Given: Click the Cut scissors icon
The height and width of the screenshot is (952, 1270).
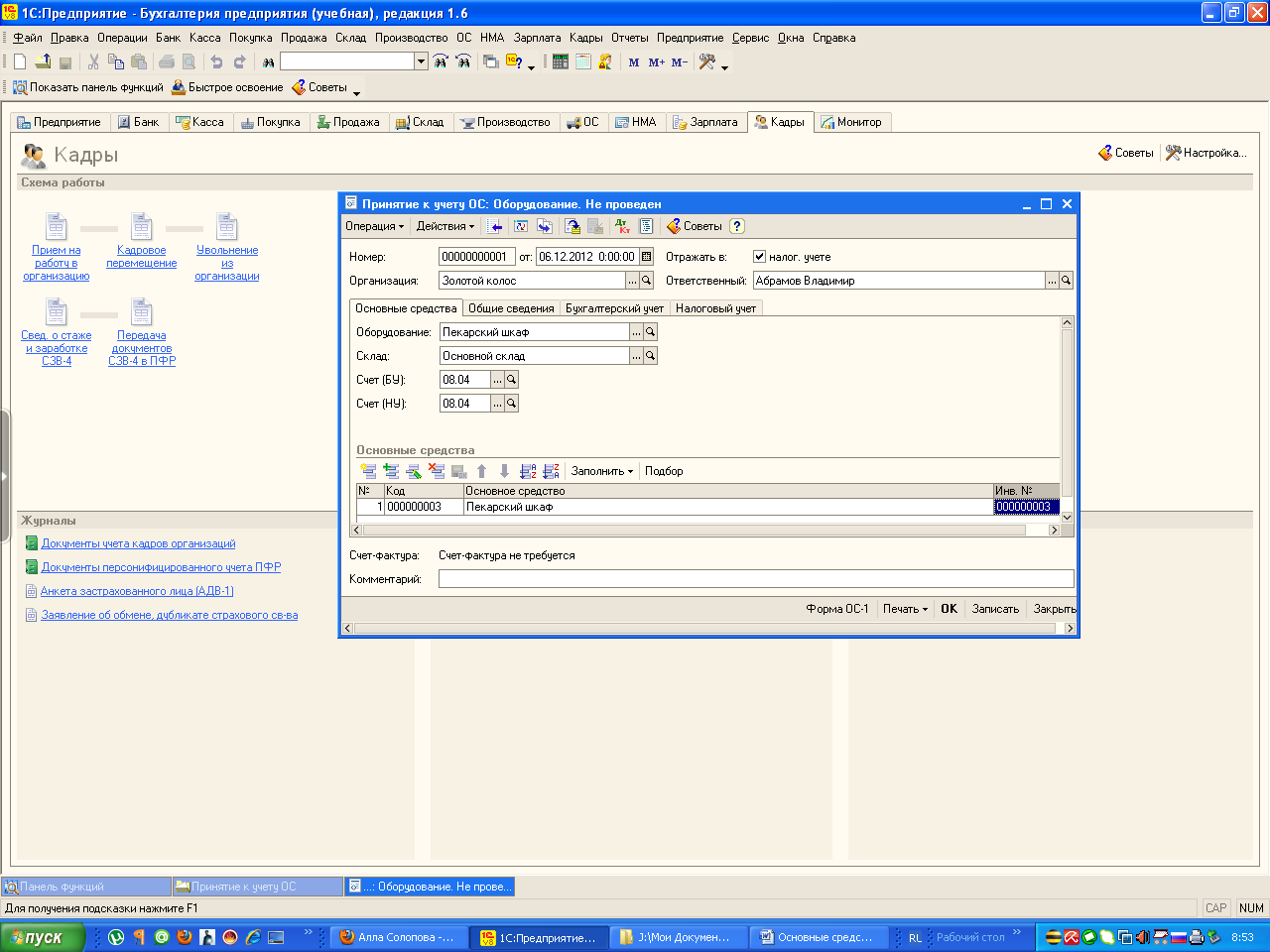Looking at the screenshot, I should tap(93, 61).
